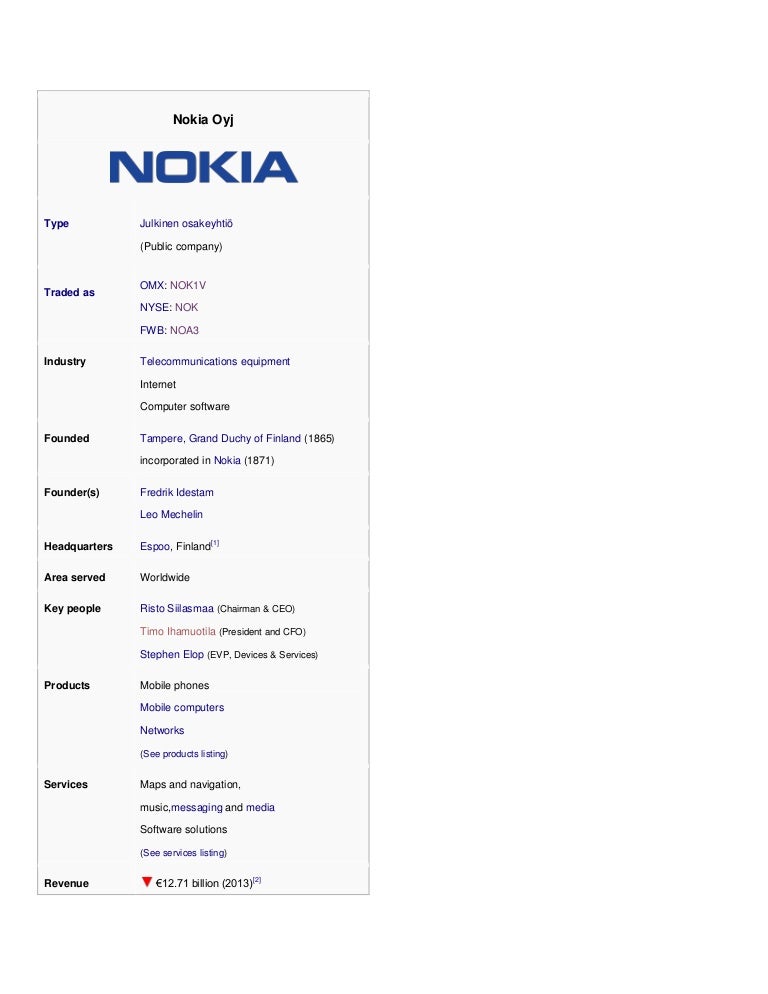768x994 pixels.
Task: Click the red revenue decrease arrow
Action: [146, 882]
